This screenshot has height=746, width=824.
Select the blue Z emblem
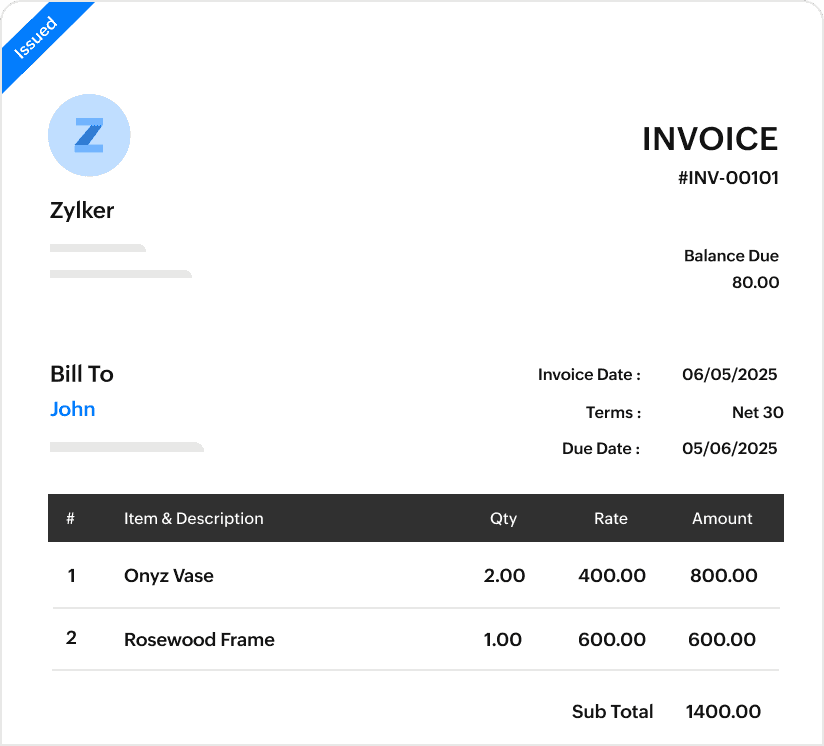point(89,135)
